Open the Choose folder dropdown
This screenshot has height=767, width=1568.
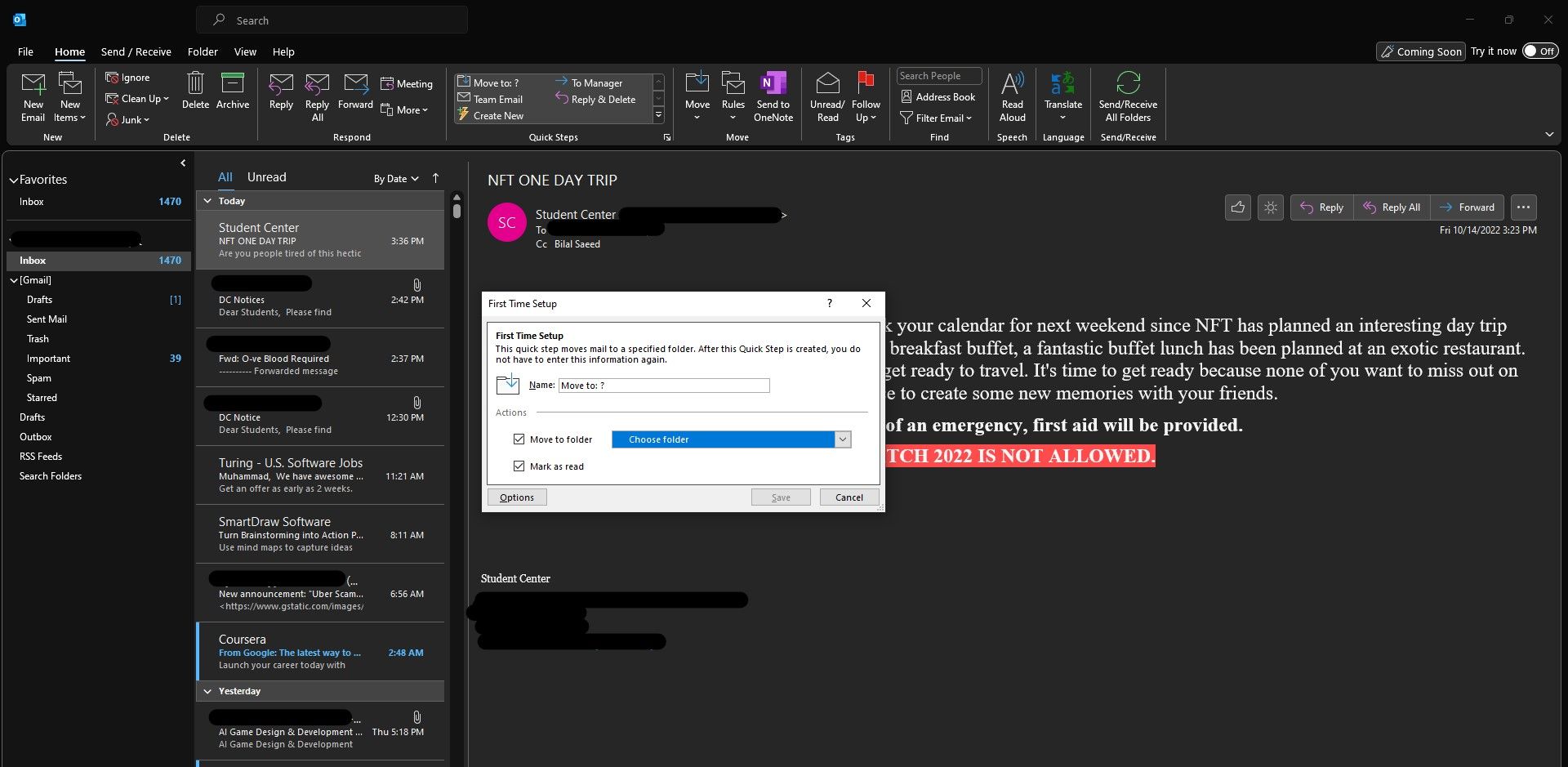click(x=842, y=439)
